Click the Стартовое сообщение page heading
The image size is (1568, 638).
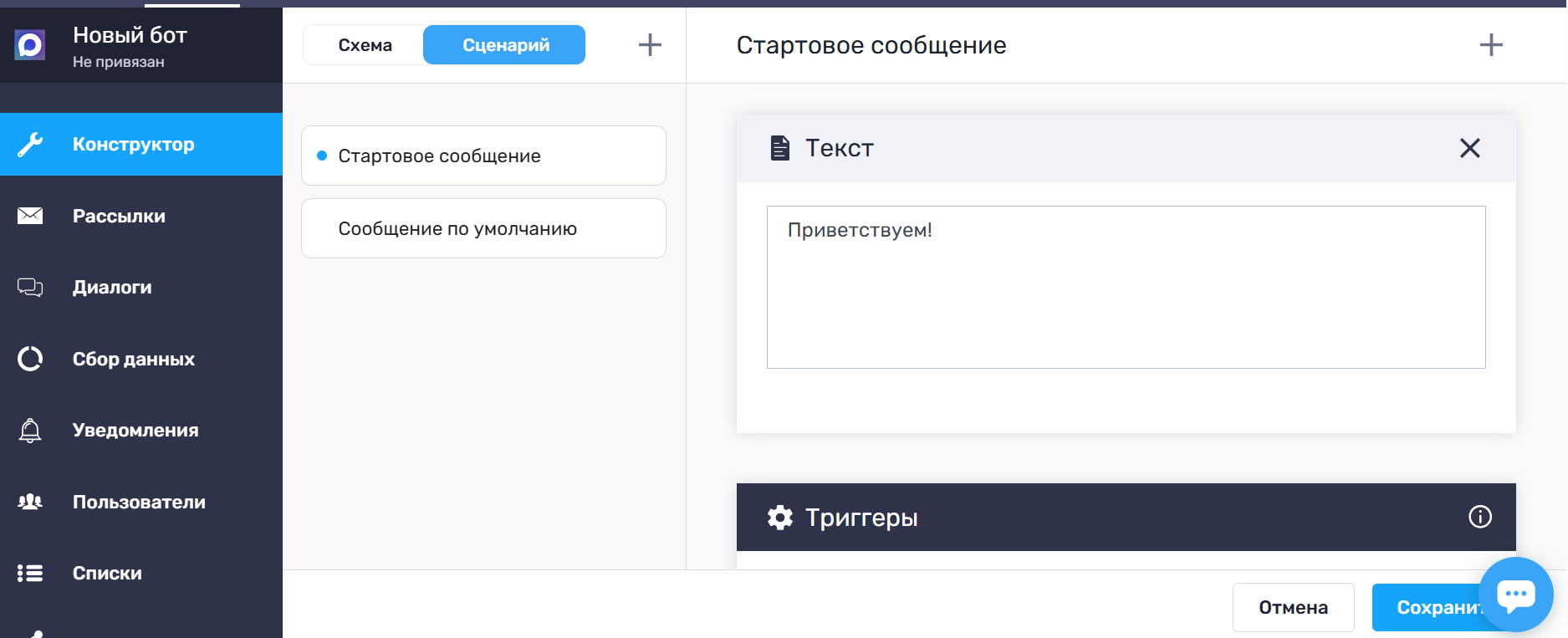(x=871, y=45)
